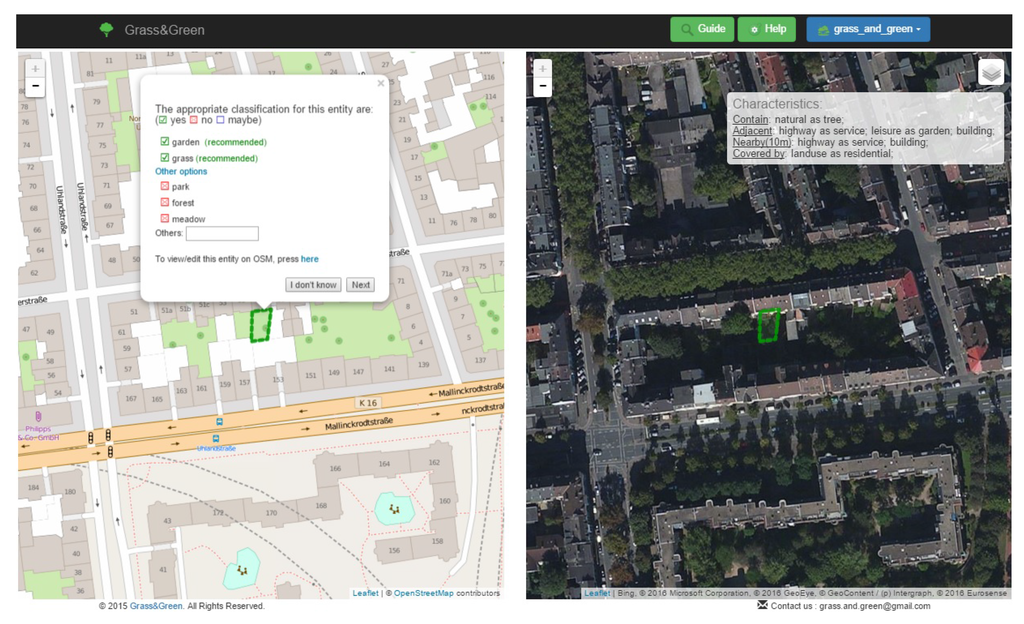Zoom in on the left OSM map
1024x624 pixels.
click(35, 69)
